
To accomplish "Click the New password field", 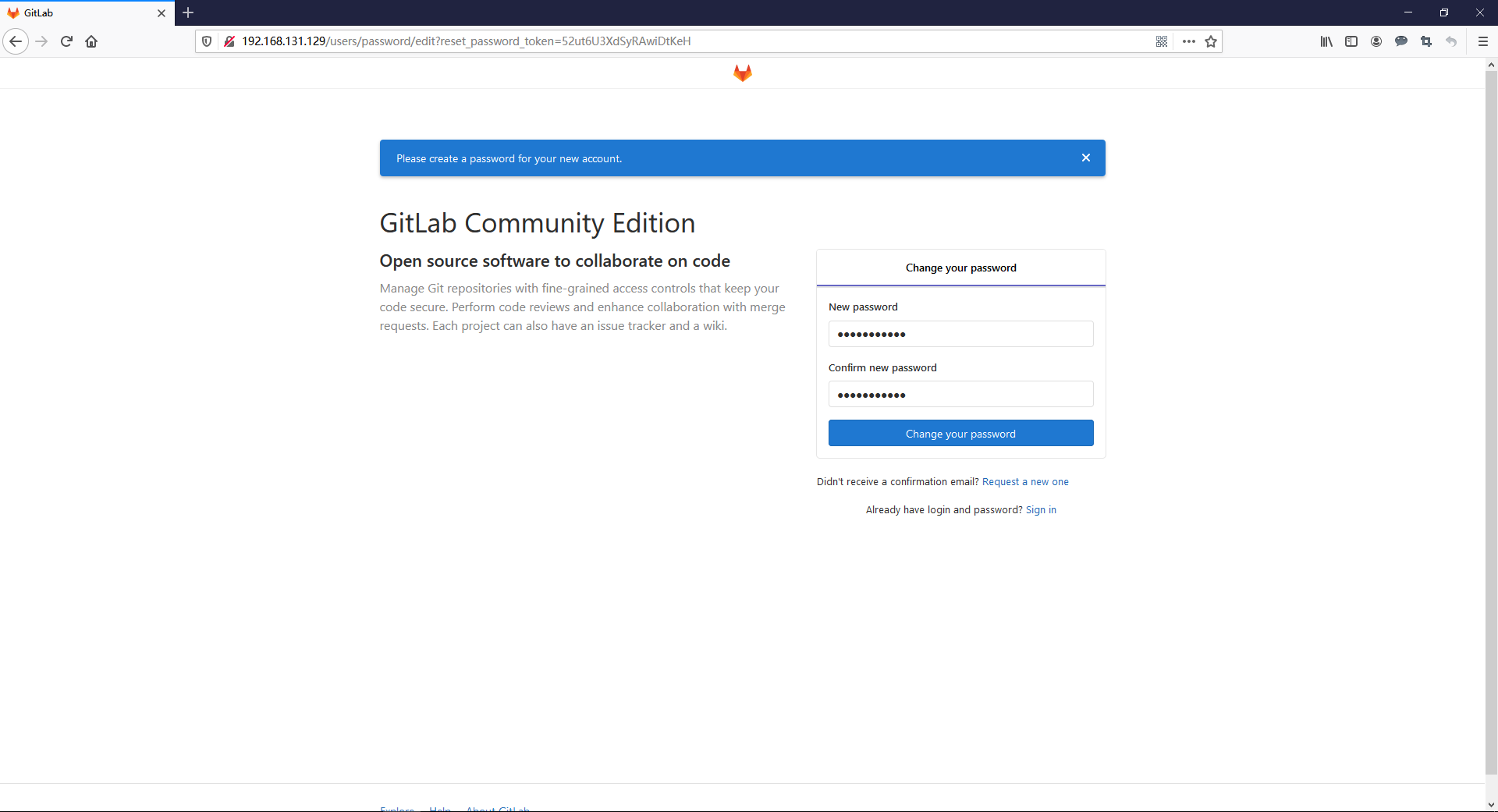I will point(961,334).
